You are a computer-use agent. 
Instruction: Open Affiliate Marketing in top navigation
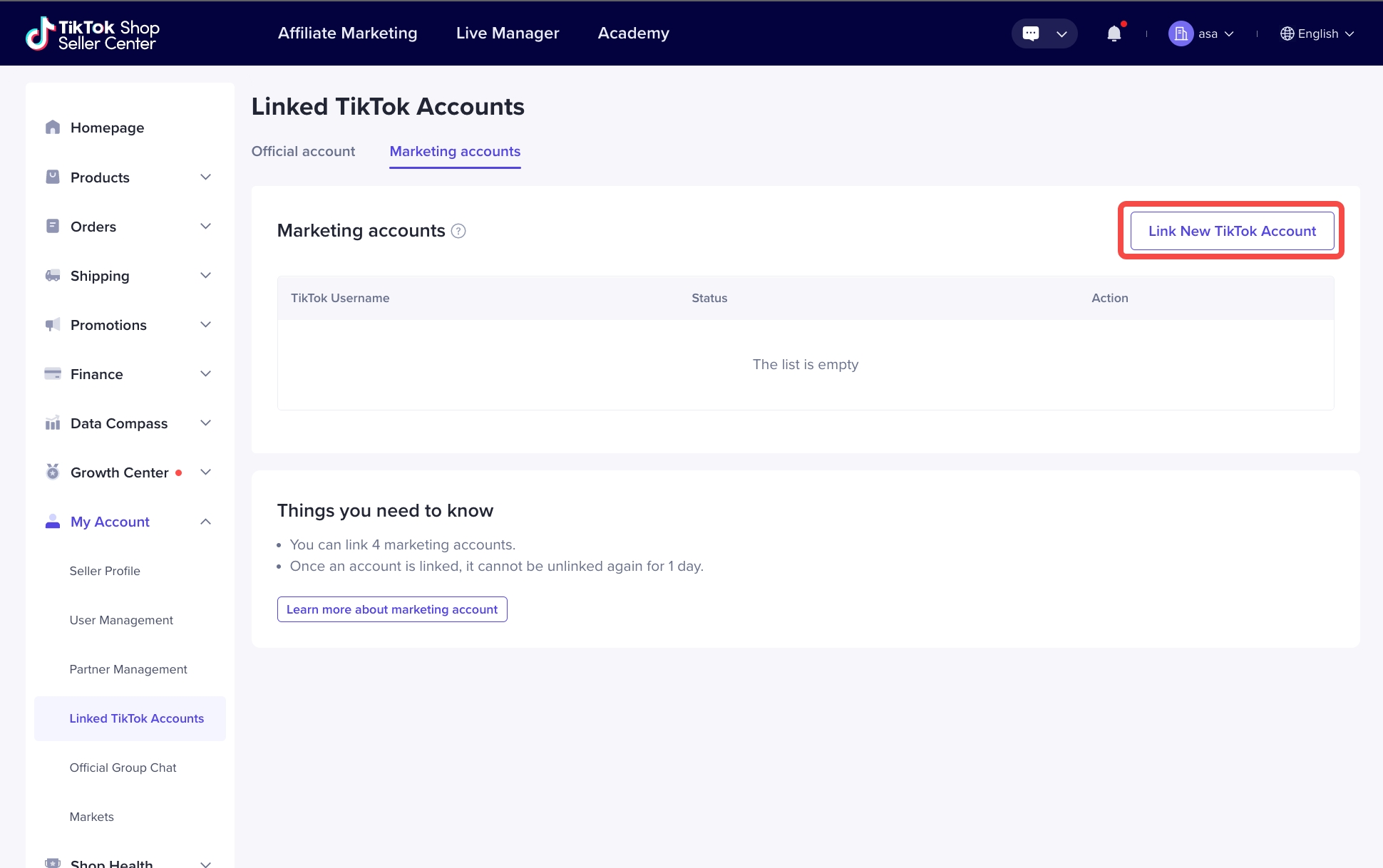(x=347, y=33)
